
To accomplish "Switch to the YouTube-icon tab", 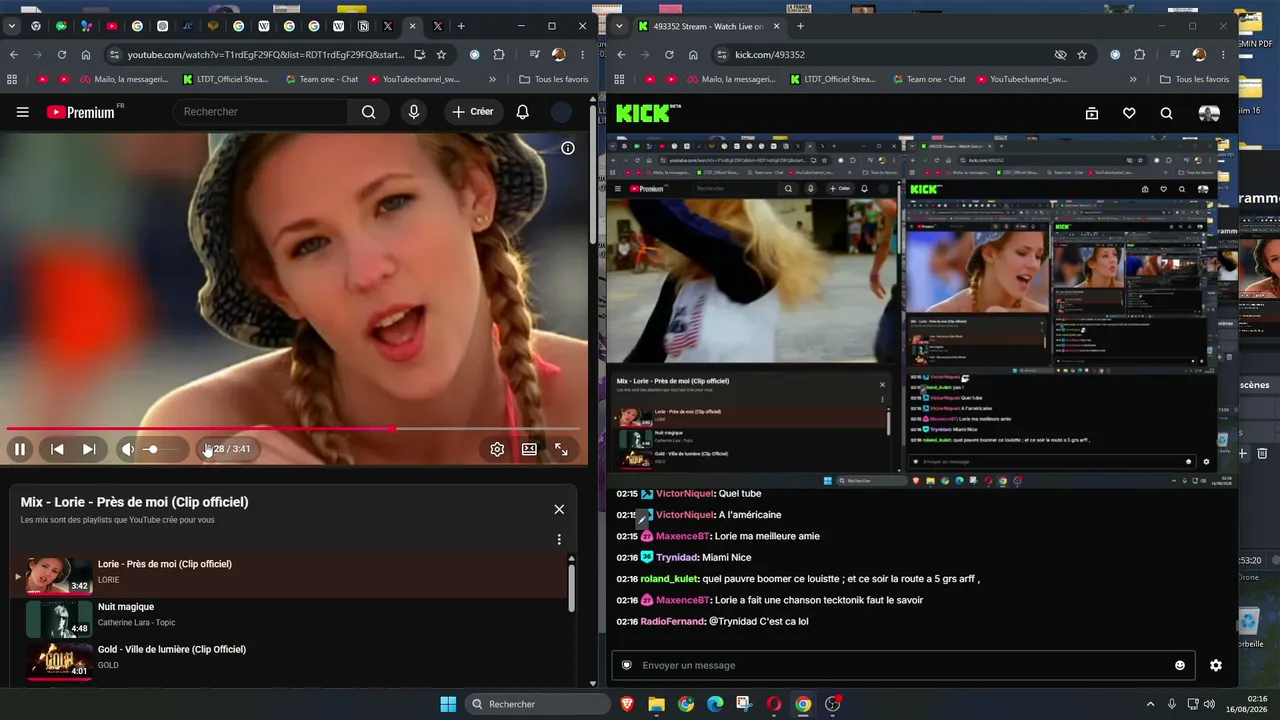I will tap(112, 26).
